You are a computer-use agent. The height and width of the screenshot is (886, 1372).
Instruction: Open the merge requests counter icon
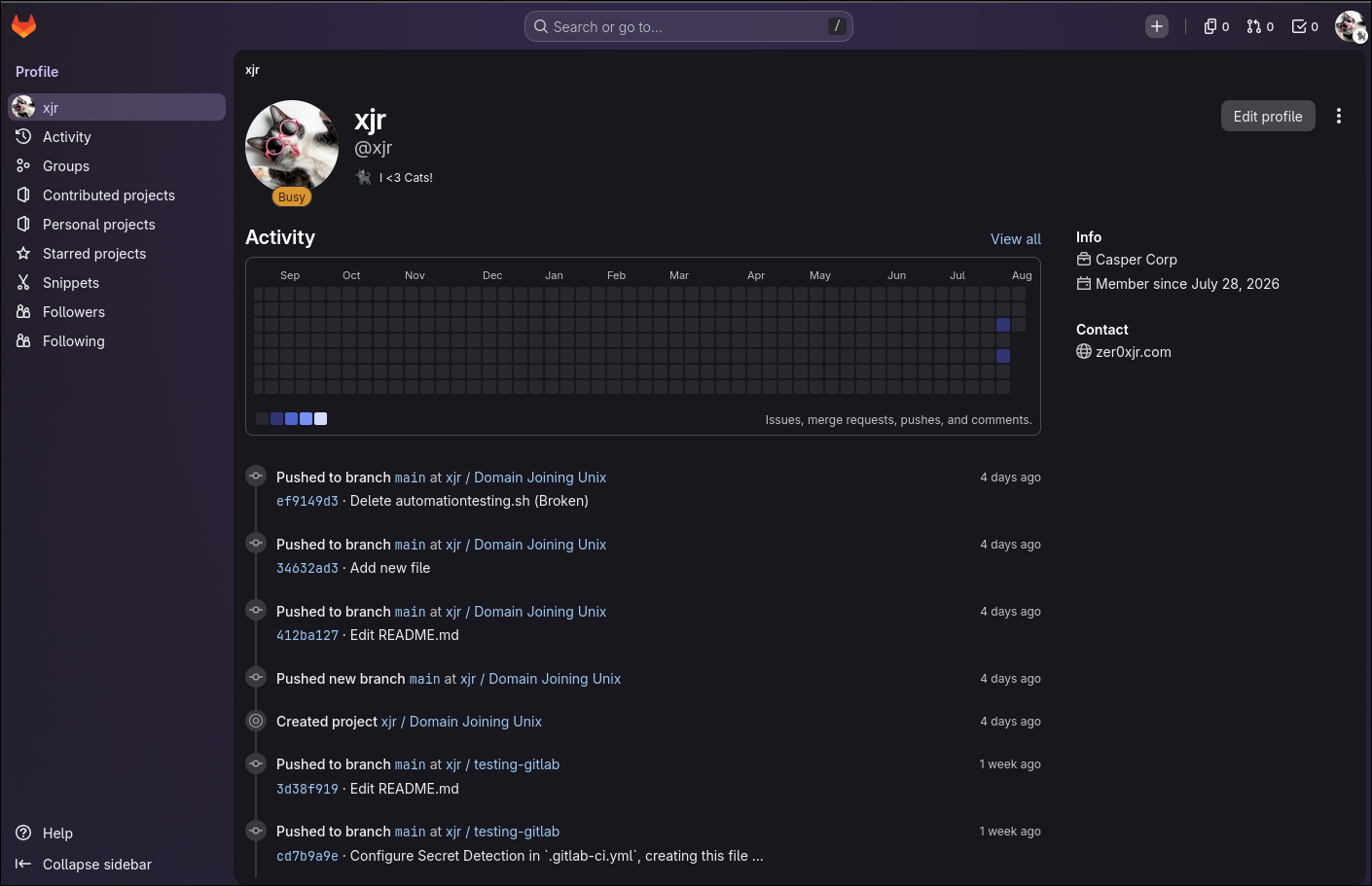pyautogui.click(x=1260, y=26)
